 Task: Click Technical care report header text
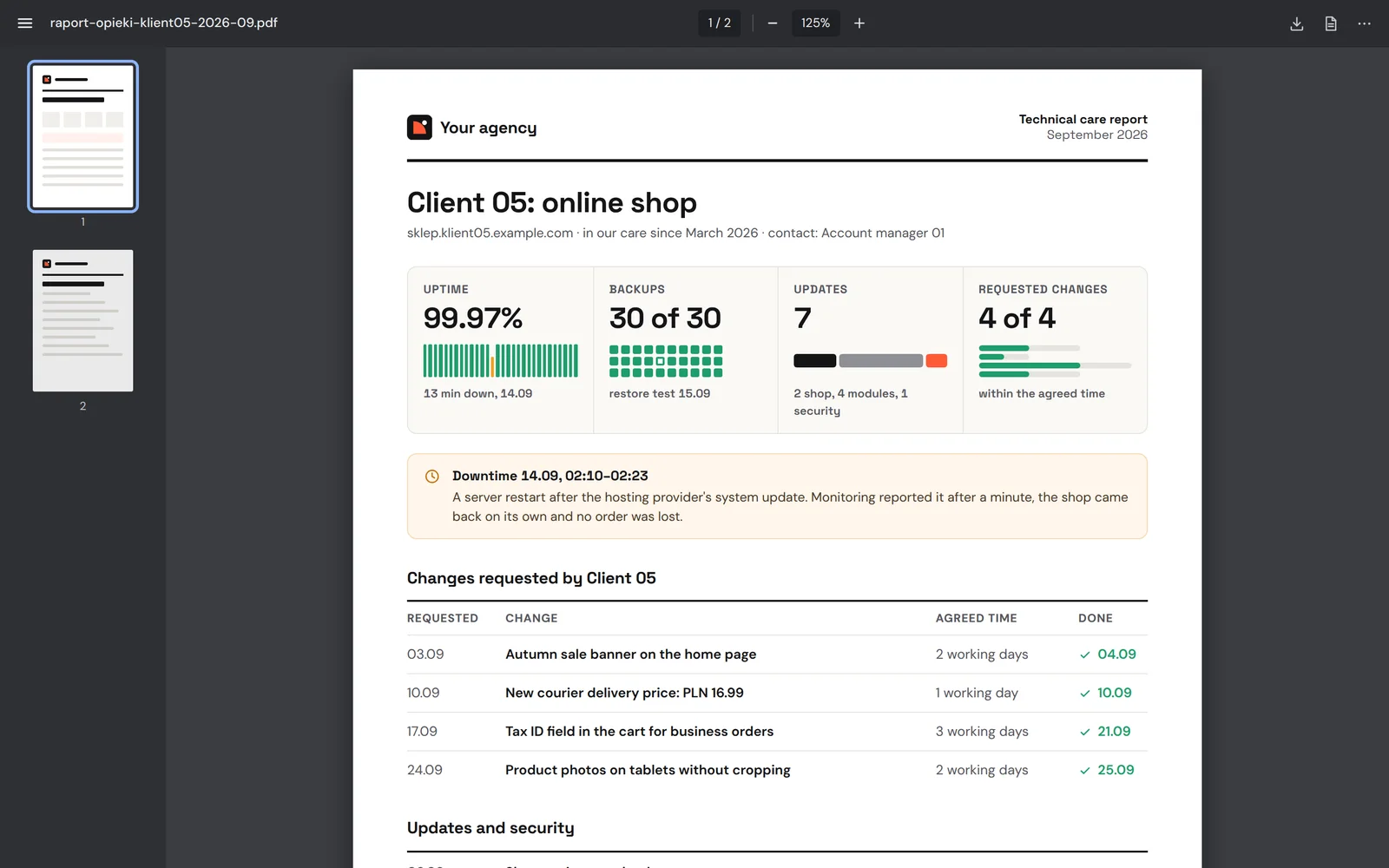(x=1083, y=119)
